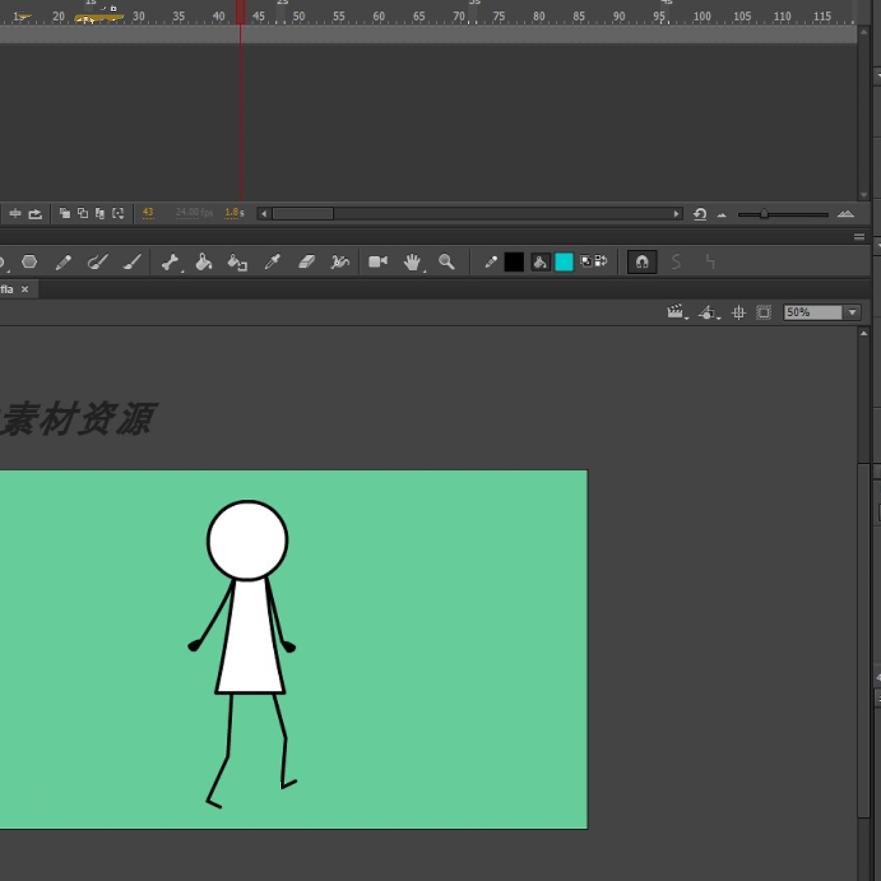Click the black stroke color swatch
Image resolution: width=881 pixels, height=881 pixels.
(x=514, y=262)
